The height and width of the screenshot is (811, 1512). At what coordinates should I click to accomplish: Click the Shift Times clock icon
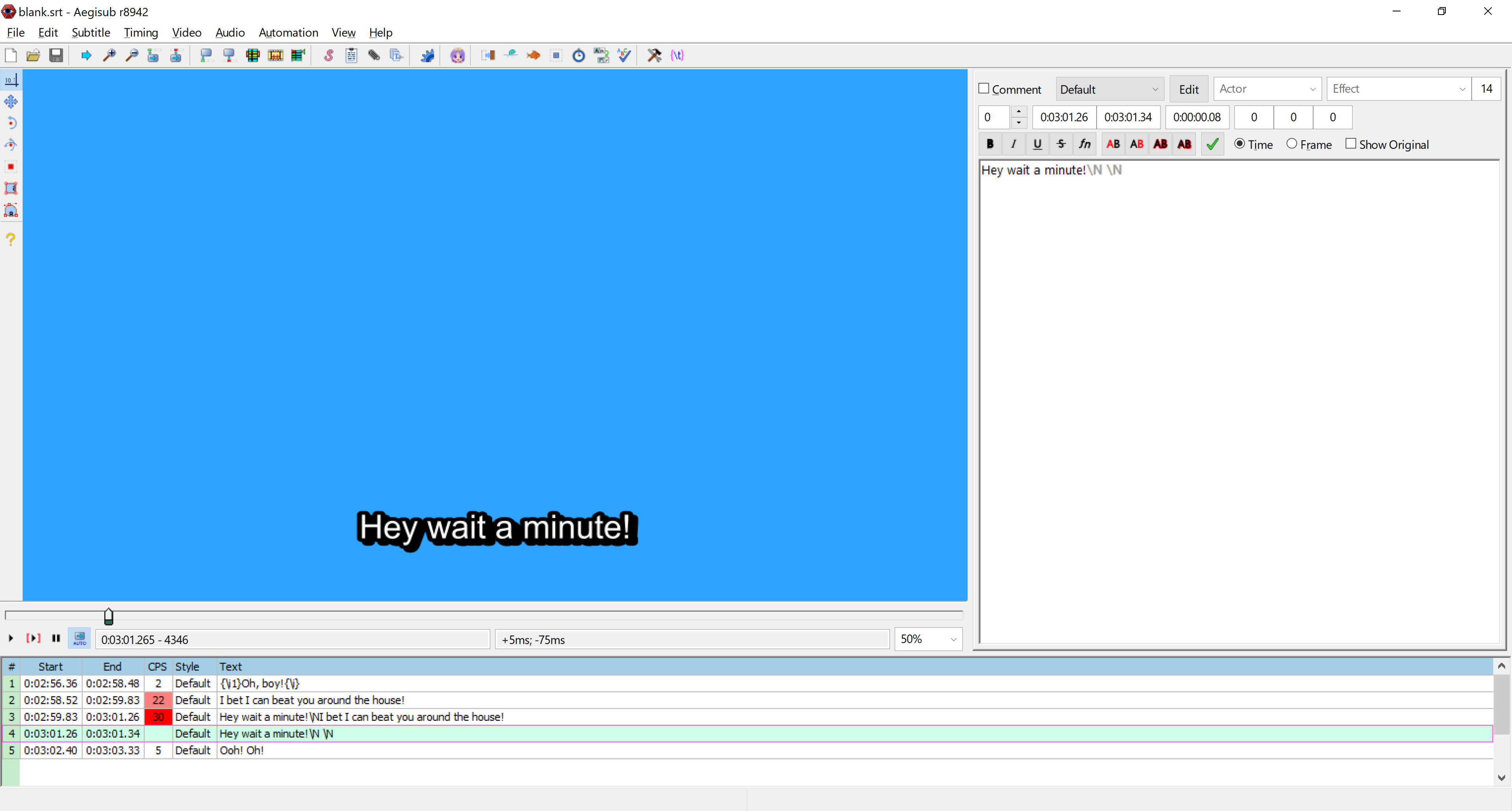coord(579,56)
